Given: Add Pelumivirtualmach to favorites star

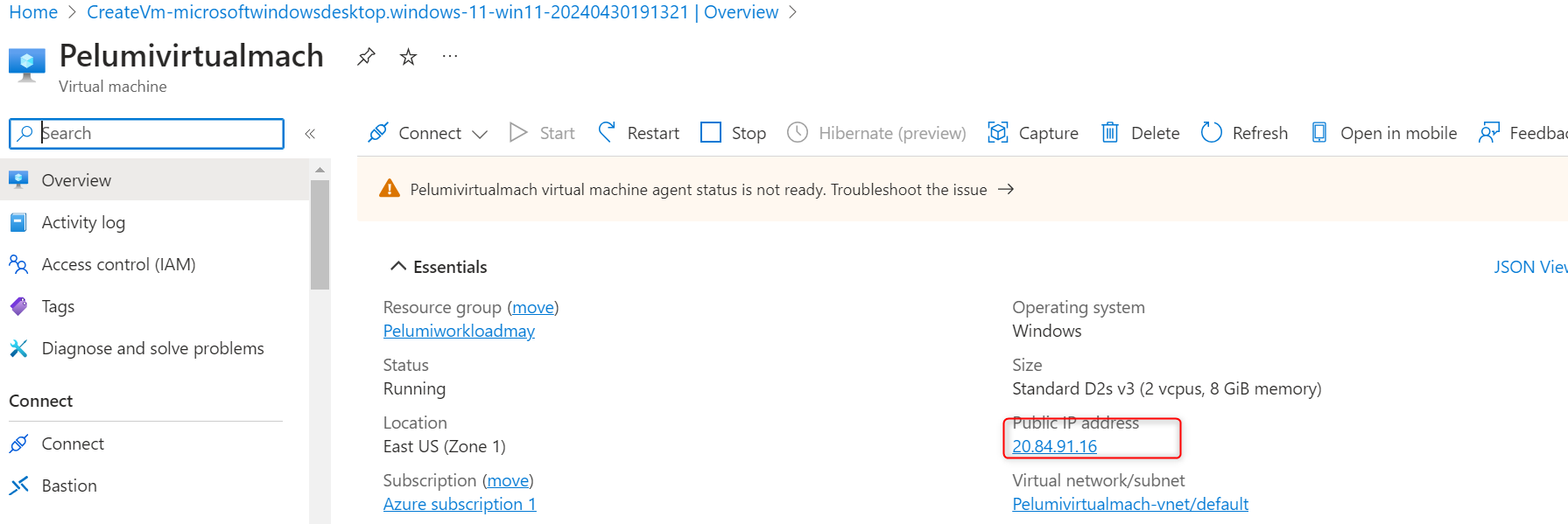Looking at the screenshot, I should (x=408, y=57).
